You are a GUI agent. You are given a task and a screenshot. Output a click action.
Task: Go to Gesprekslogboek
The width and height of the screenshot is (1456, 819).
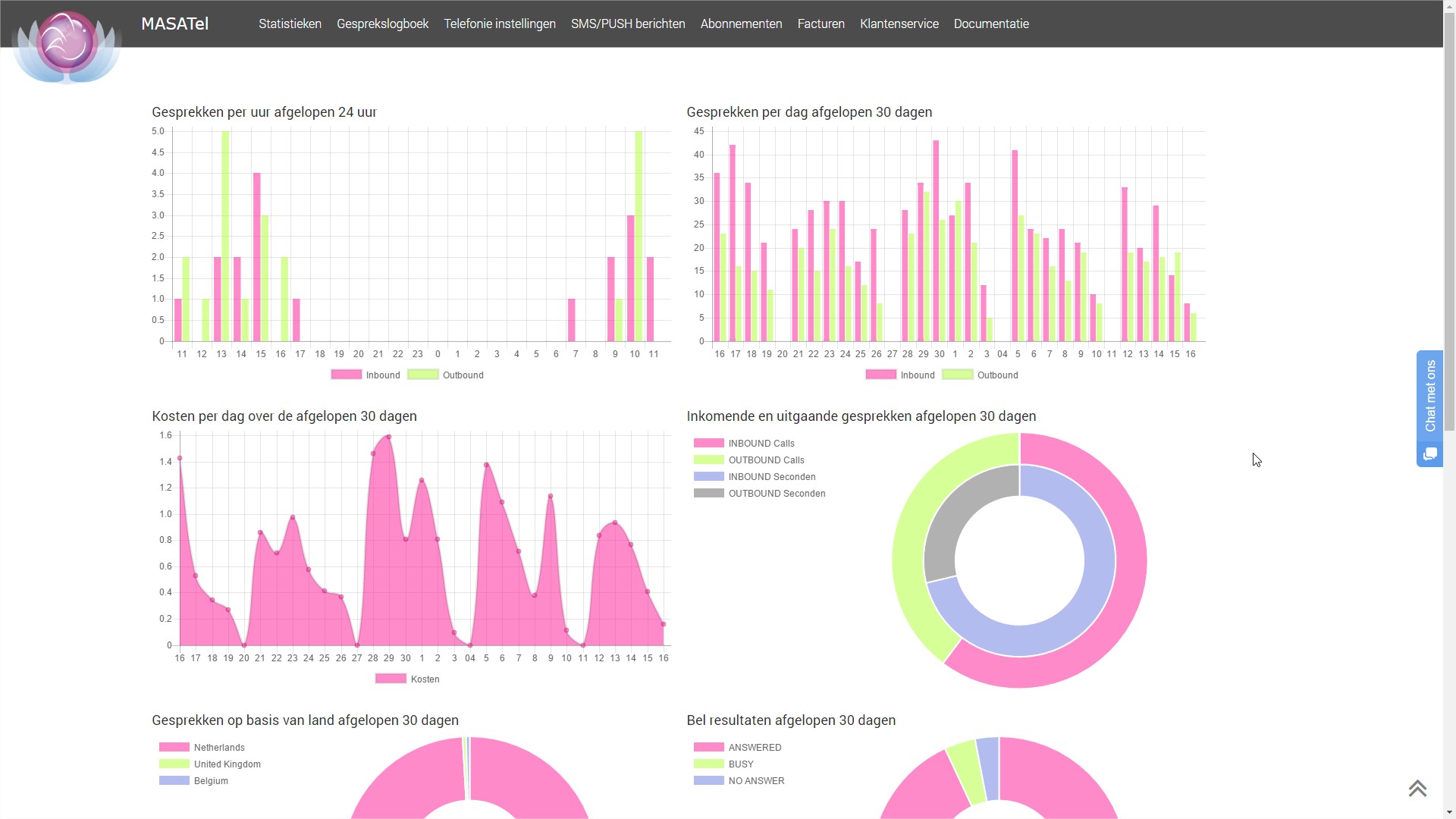point(382,24)
